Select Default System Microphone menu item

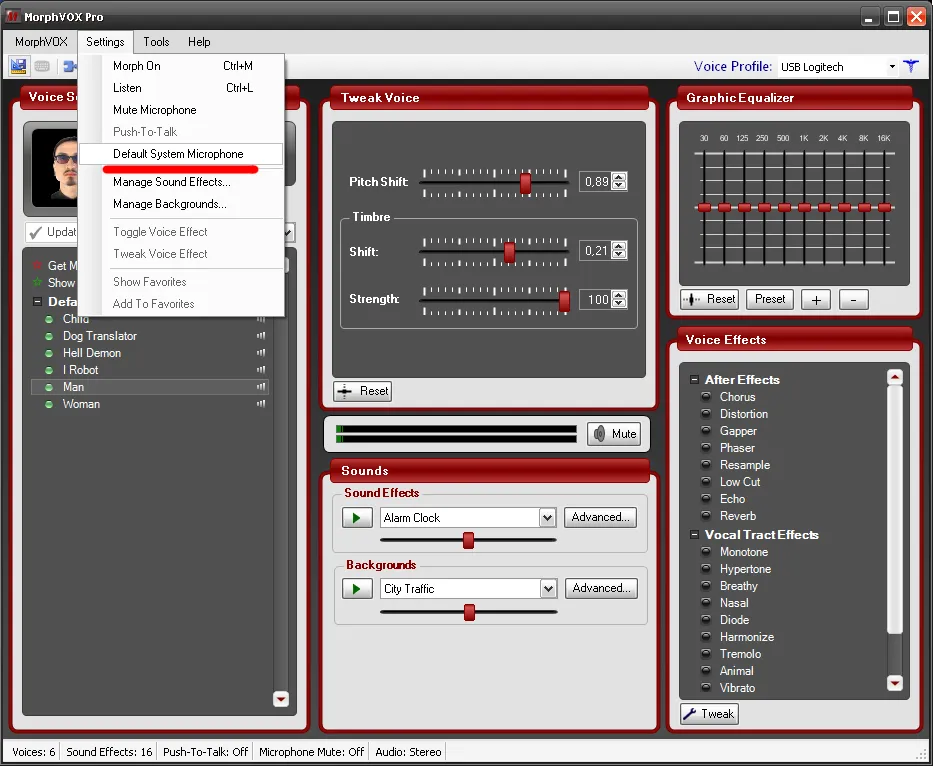(x=178, y=154)
